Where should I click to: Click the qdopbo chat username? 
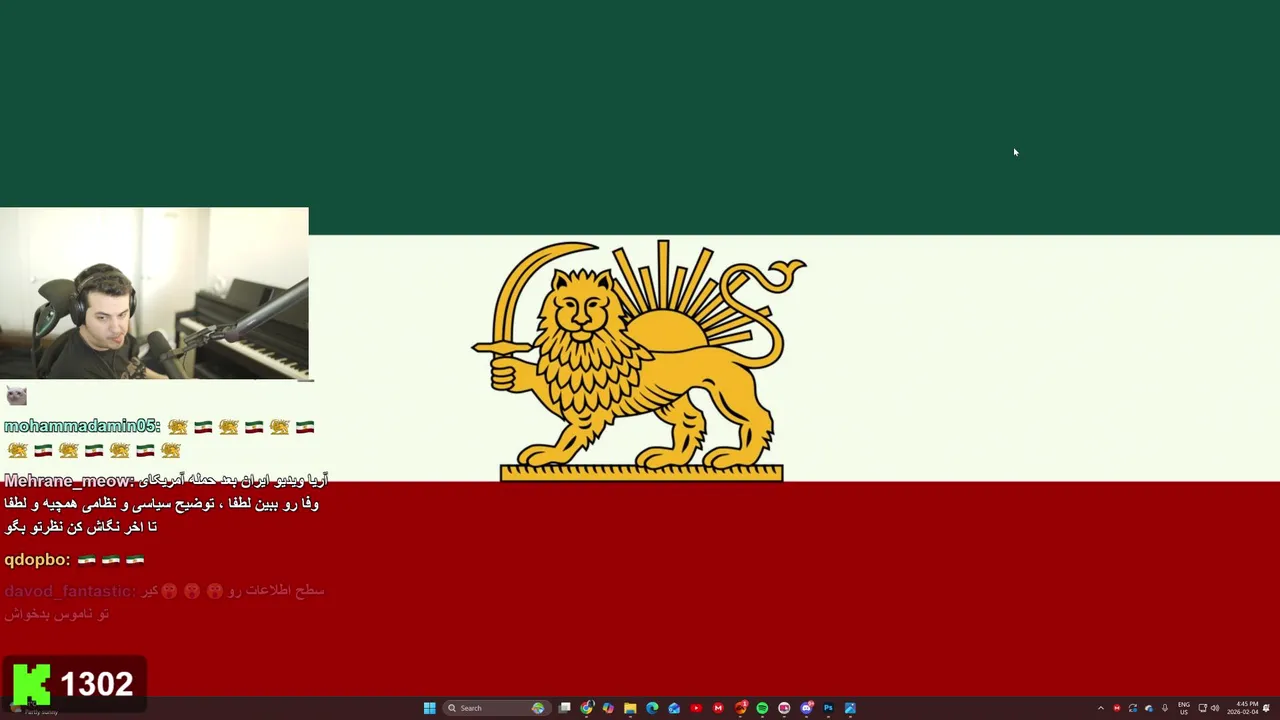35,560
